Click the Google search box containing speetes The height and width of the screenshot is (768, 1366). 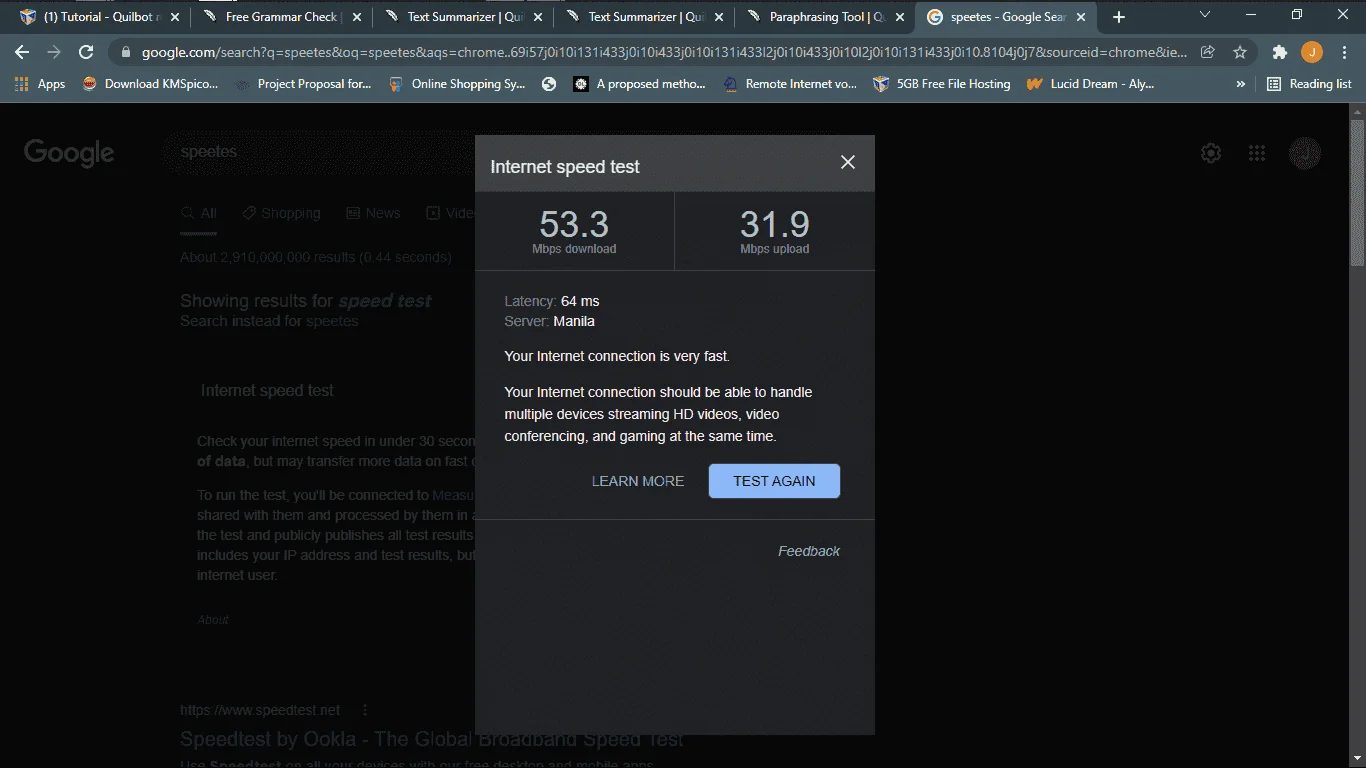[318, 152]
